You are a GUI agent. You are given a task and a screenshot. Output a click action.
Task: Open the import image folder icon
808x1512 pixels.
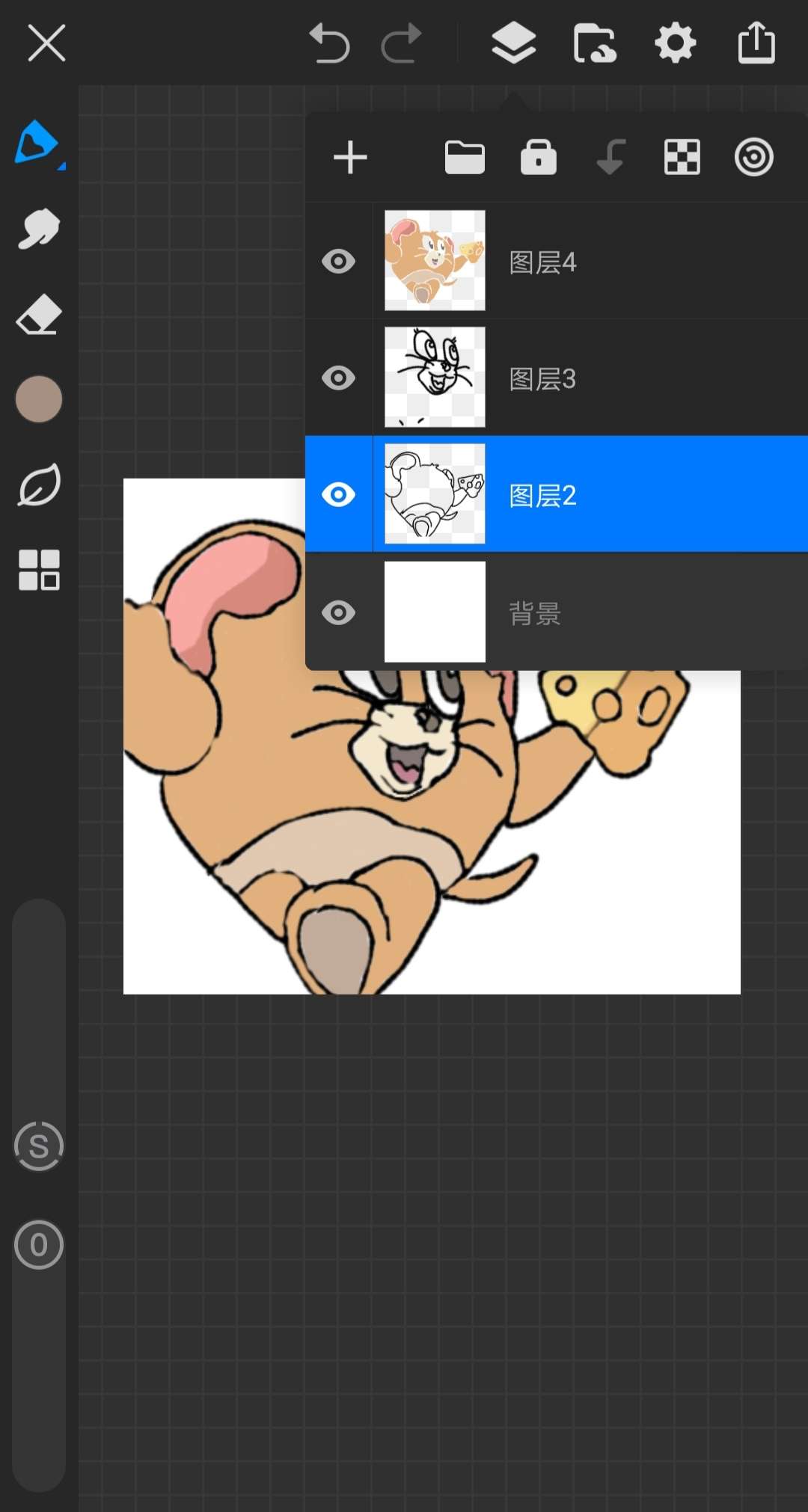[x=595, y=43]
